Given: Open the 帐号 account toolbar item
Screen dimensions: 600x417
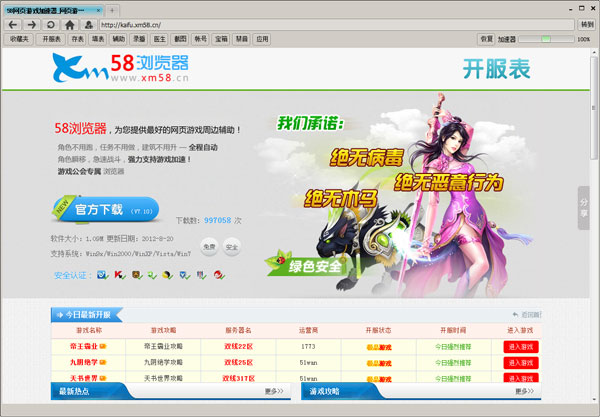Looking at the screenshot, I should coord(201,39).
